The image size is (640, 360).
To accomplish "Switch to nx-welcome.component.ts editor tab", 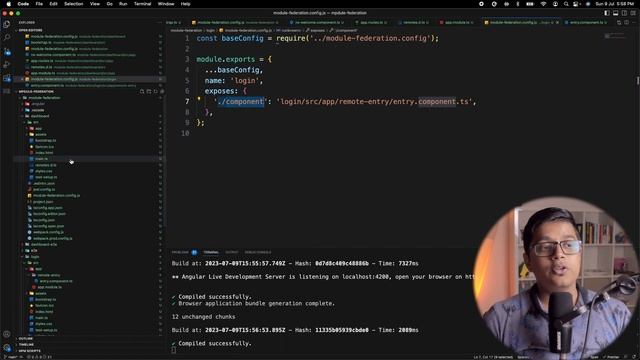I will pyautogui.click(x=316, y=22).
